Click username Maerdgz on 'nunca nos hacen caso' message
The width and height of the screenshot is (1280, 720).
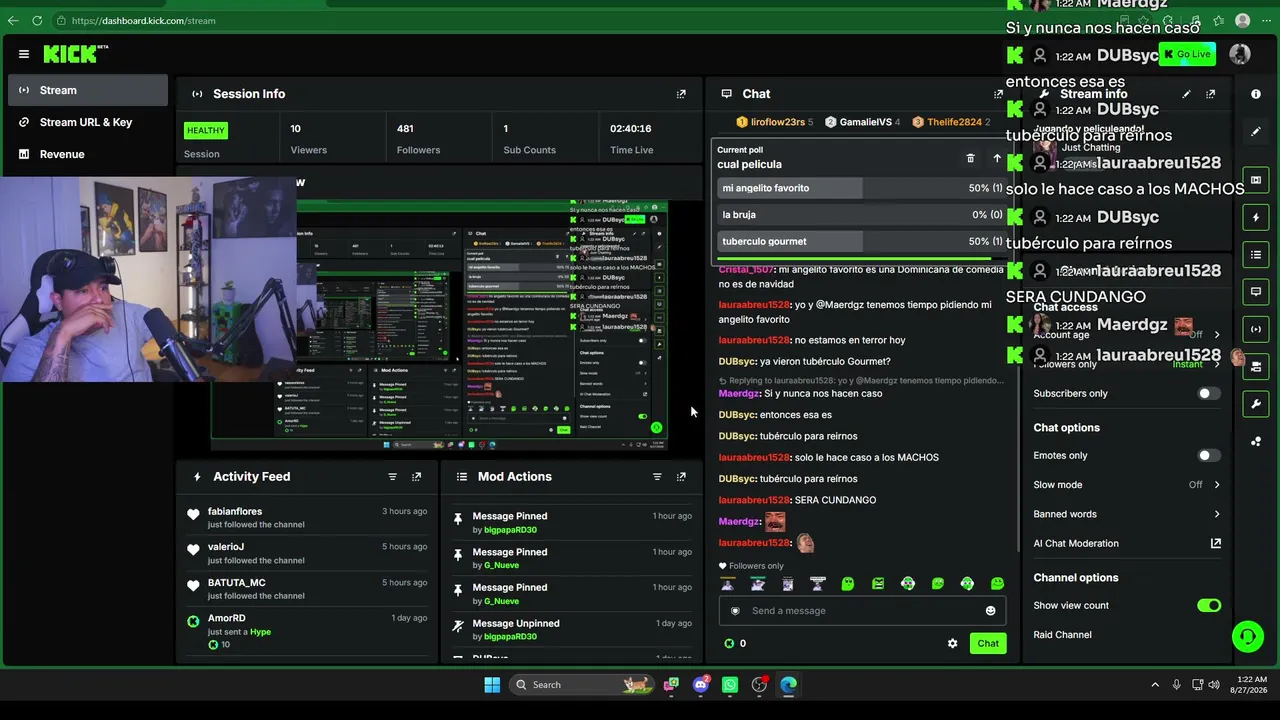click(x=739, y=394)
